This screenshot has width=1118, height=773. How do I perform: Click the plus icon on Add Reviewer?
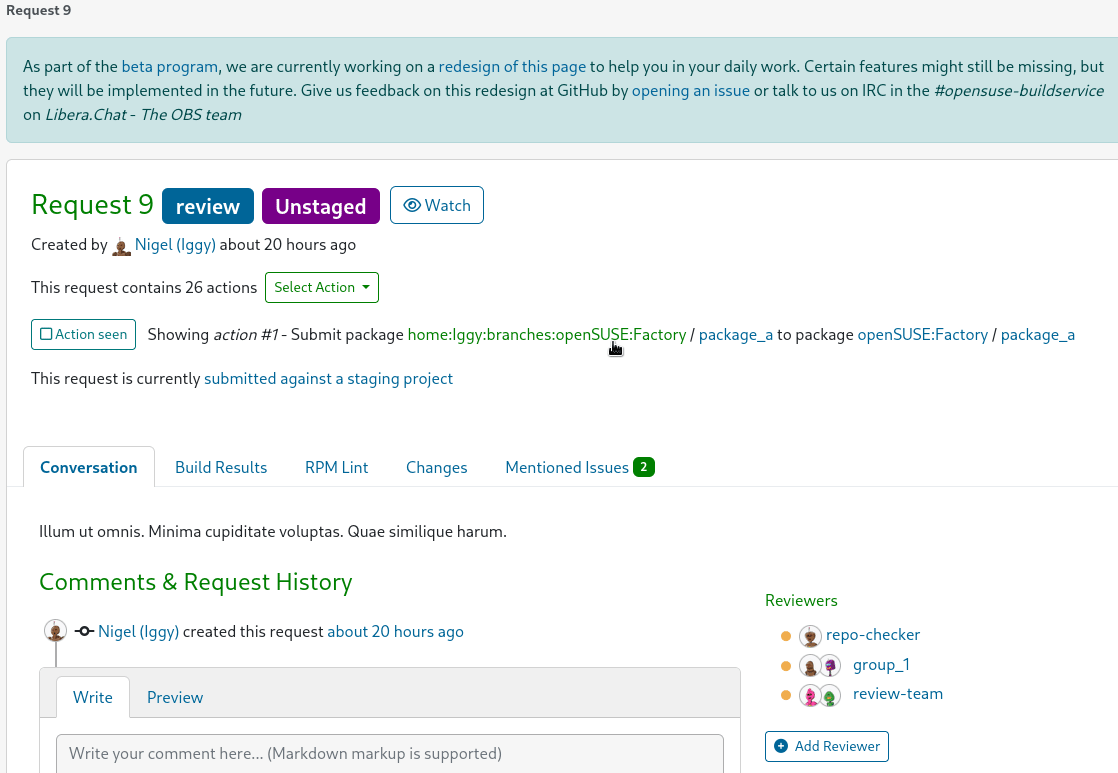(781, 746)
